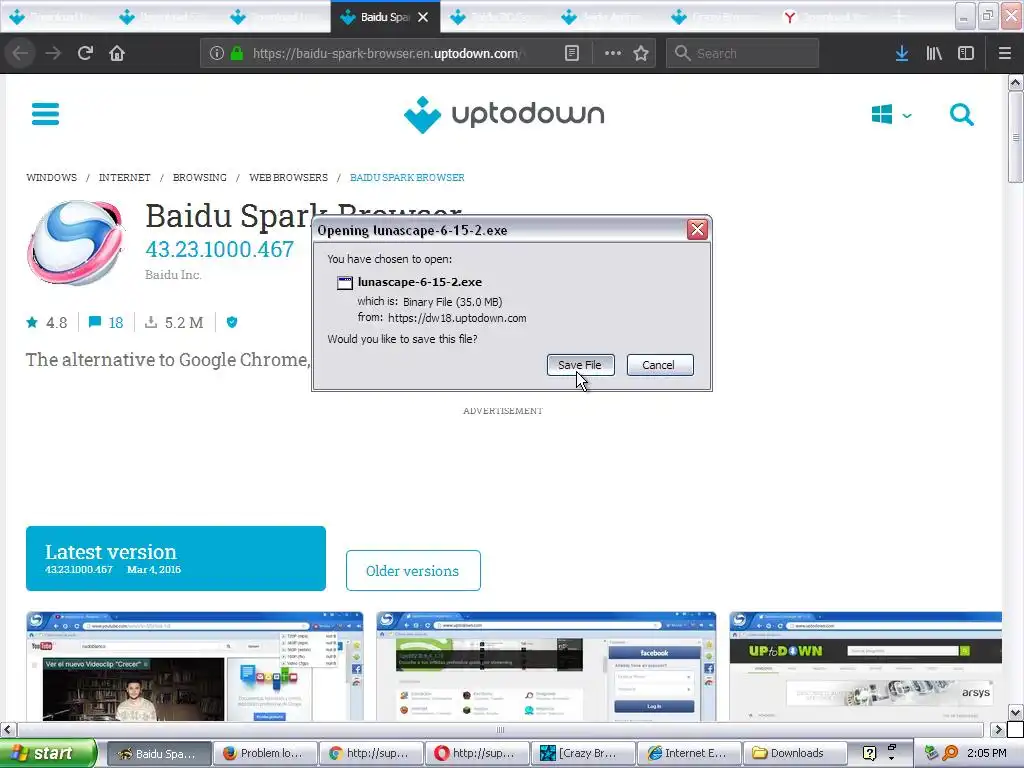Click the horizontal scrollbar left arrow
Screen dimensions: 1024x768
click(7, 729)
